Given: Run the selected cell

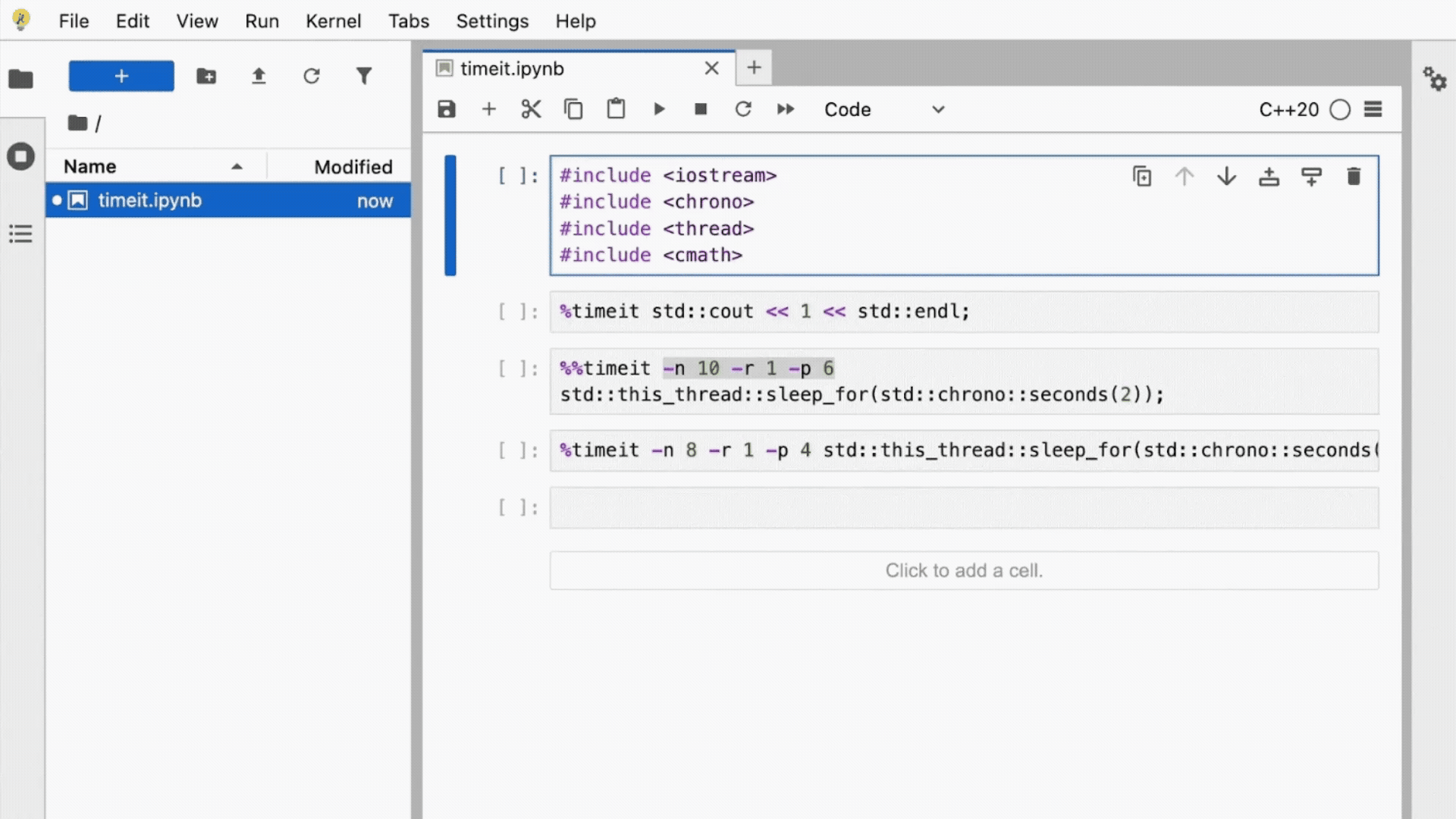Looking at the screenshot, I should pos(659,109).
